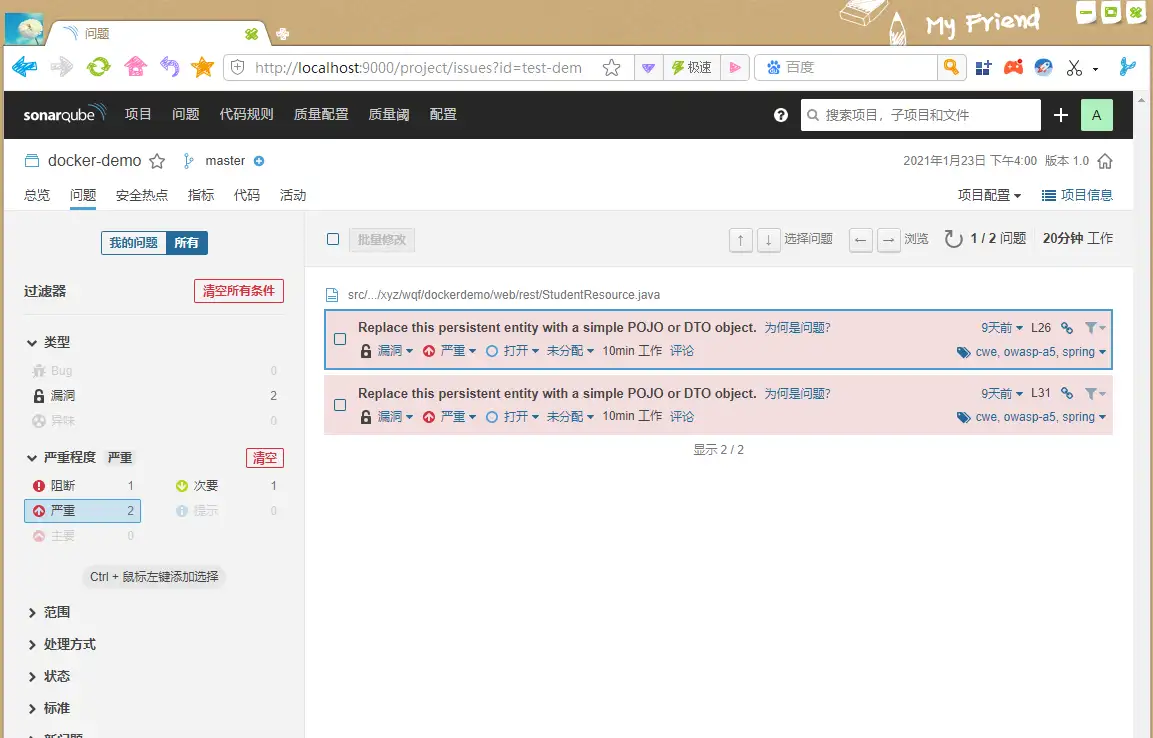Image resolution: width=1153 pixels, height=738 pixels.
Task: Open the 代码规则 menu in top navigation
Action: click(x=246, y=115)
